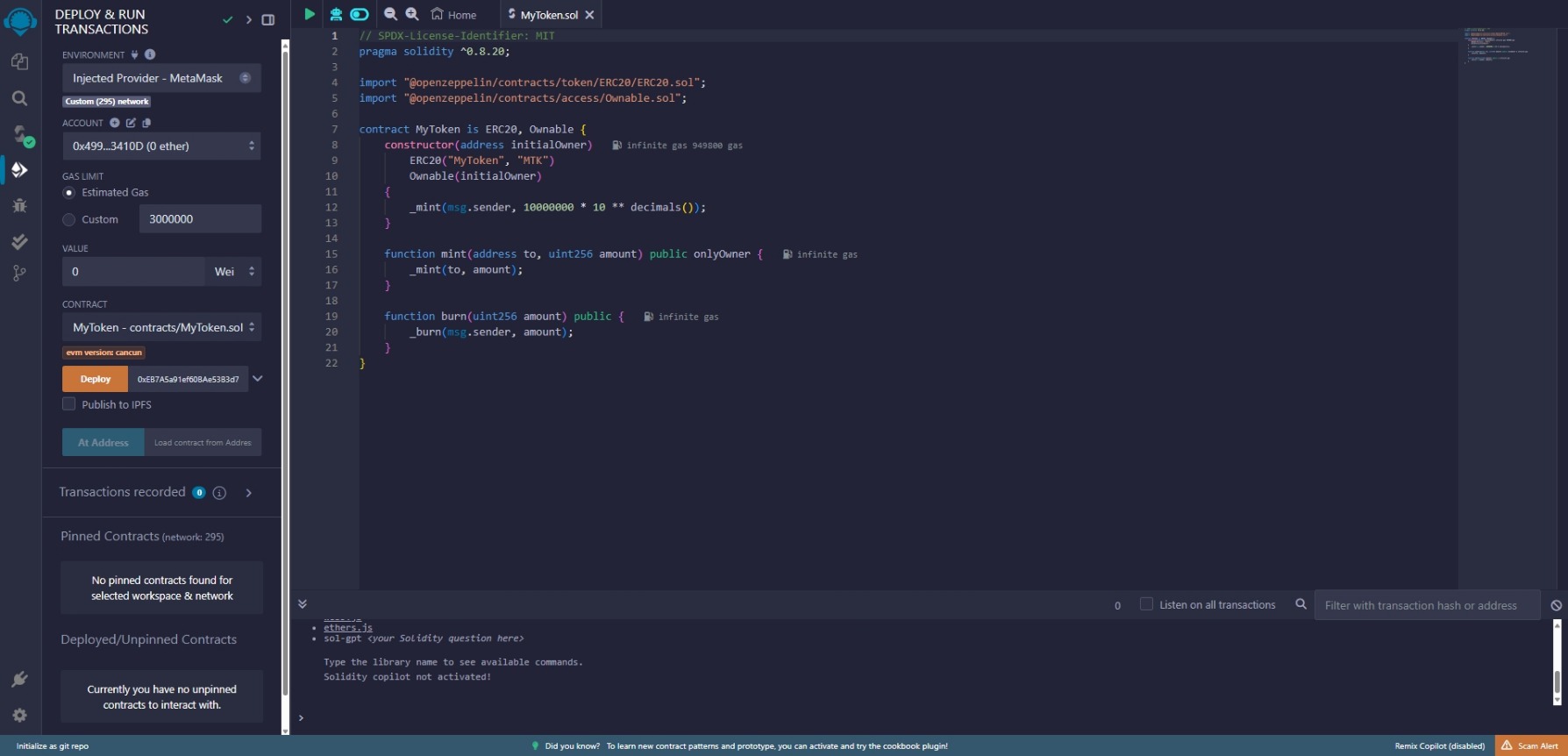Viewport: 1568px width, 756px height.
Task: Click the terminal command prompt arrow
Action: coord(301,717)
